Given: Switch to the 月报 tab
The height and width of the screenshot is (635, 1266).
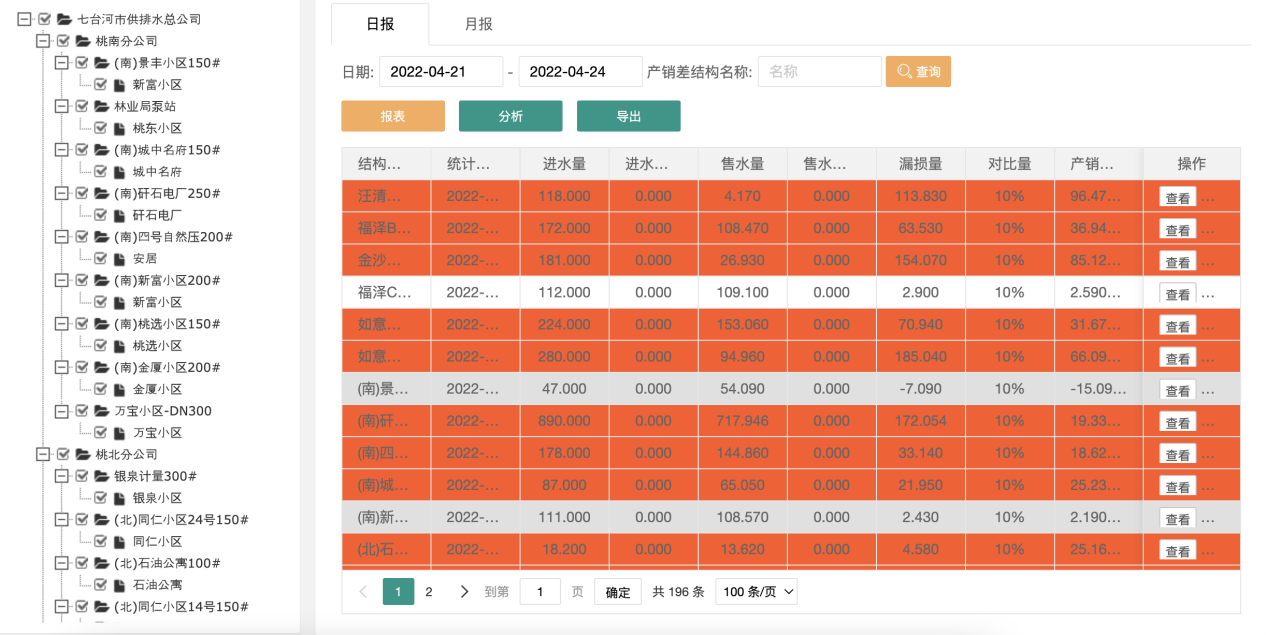Looking at the screenshot, I should tap(478, 24).
